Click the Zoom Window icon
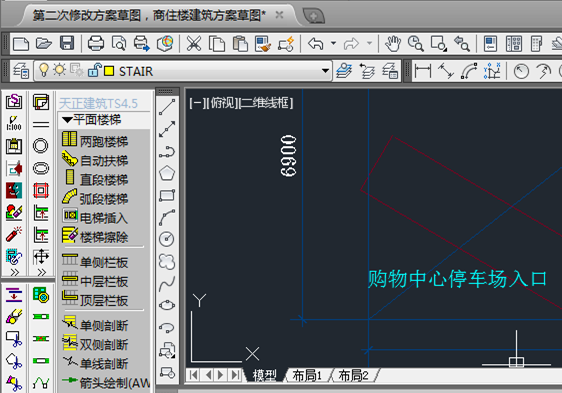This screenshot has height=393, width=562. point(438,44)
